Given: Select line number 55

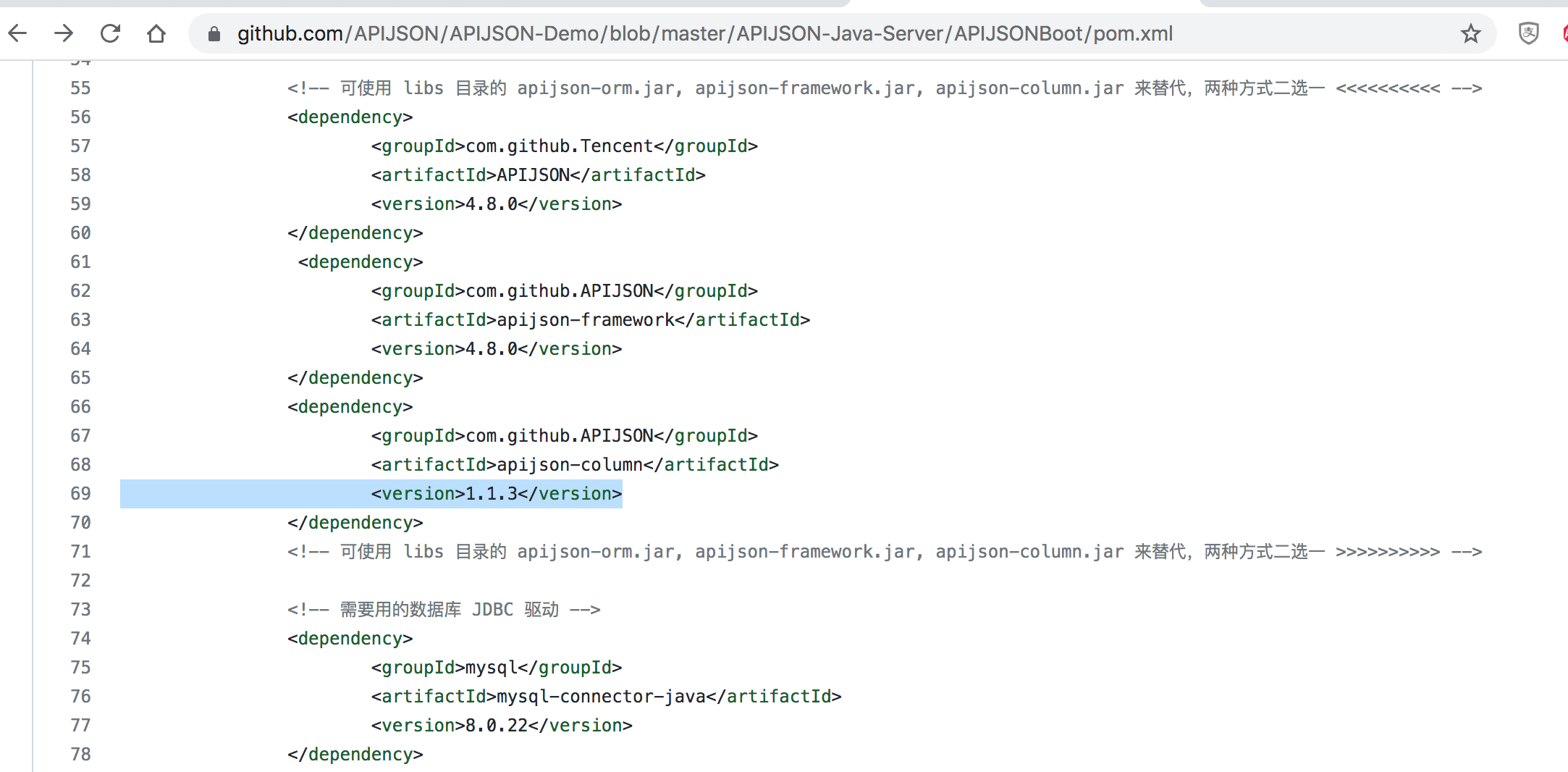Looking at the screenshot, I should click(x=80, y=88).
